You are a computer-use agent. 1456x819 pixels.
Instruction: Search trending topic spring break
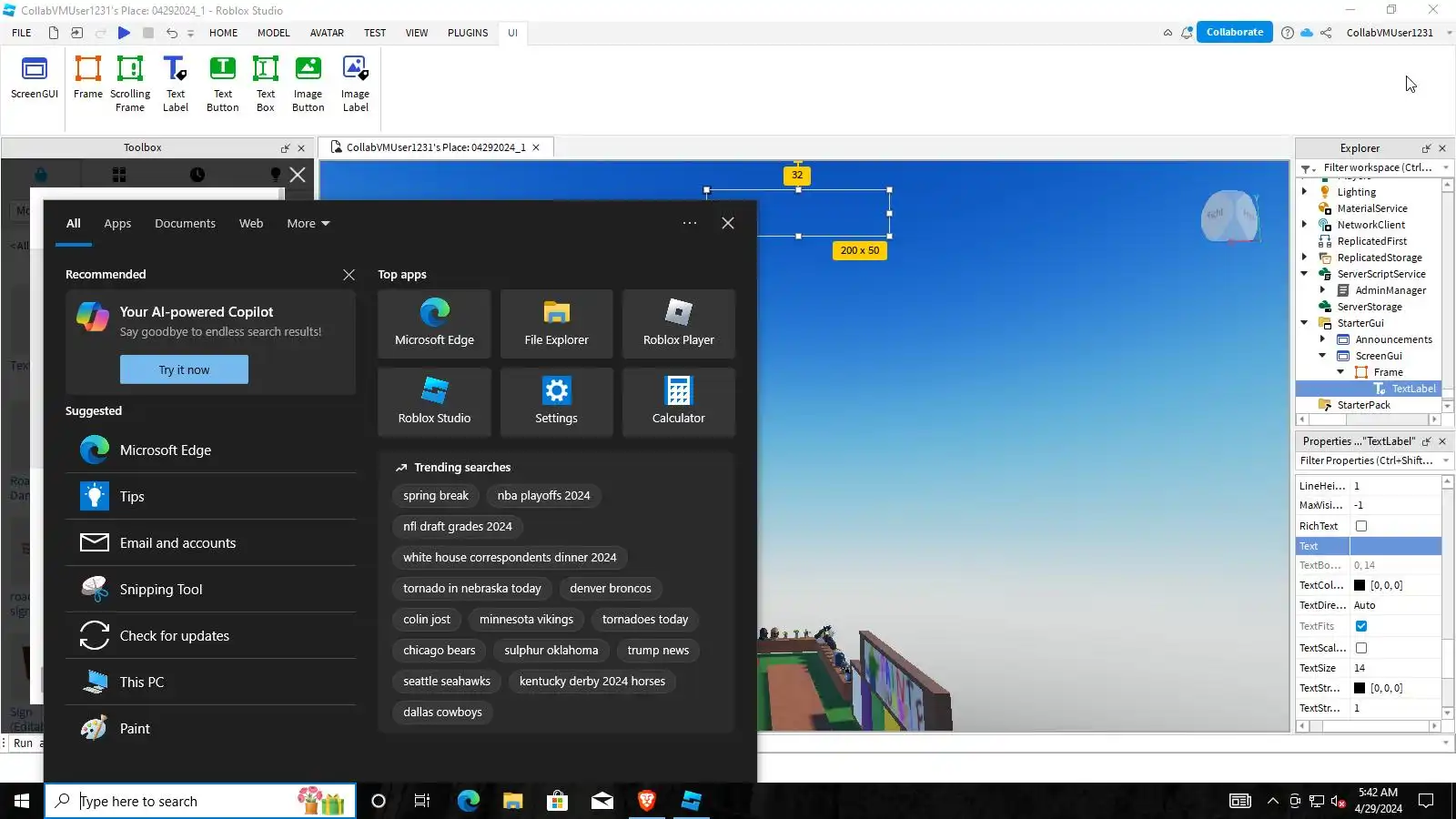[x=436, y=496]
